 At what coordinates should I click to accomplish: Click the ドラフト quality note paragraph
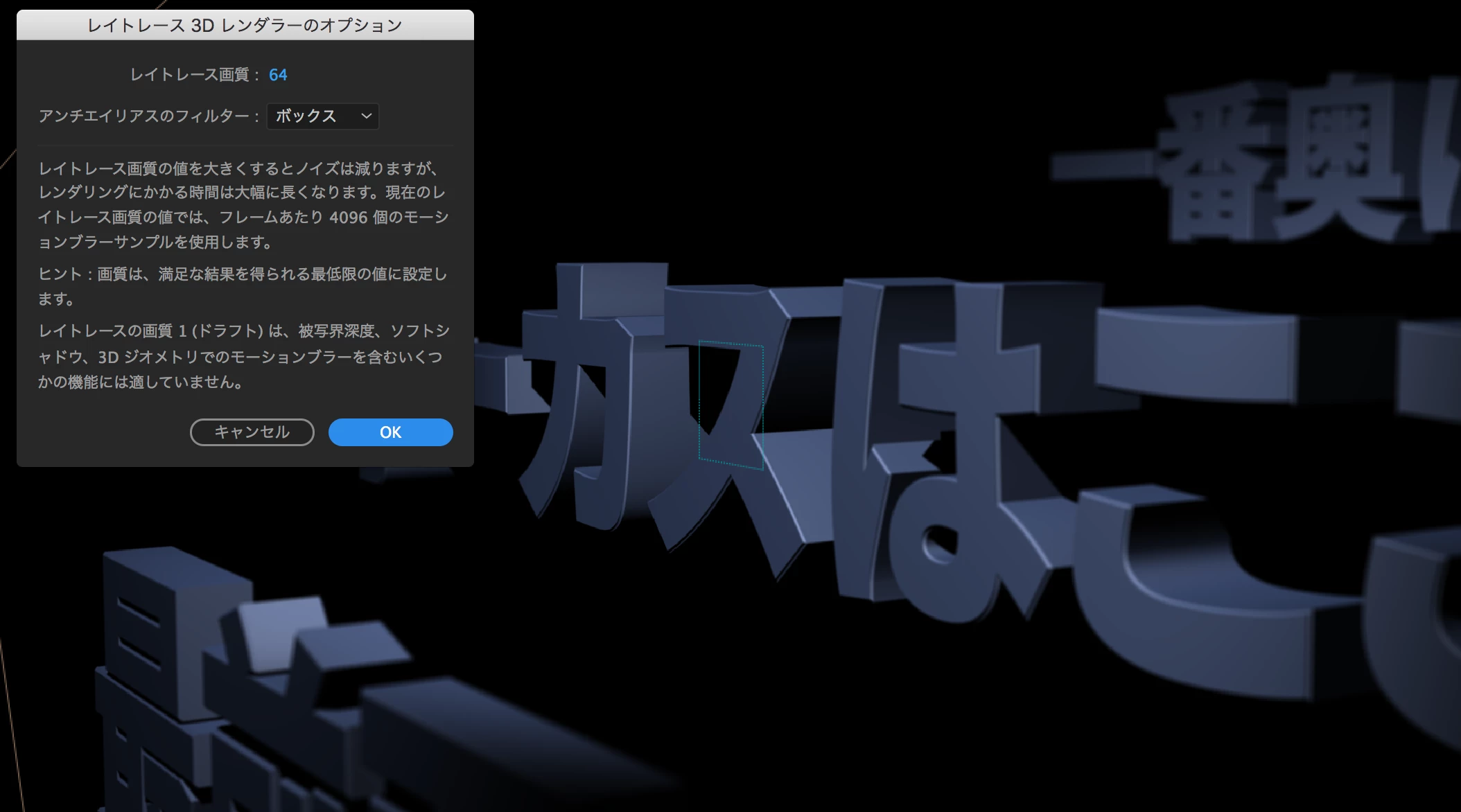click(243, 356)
